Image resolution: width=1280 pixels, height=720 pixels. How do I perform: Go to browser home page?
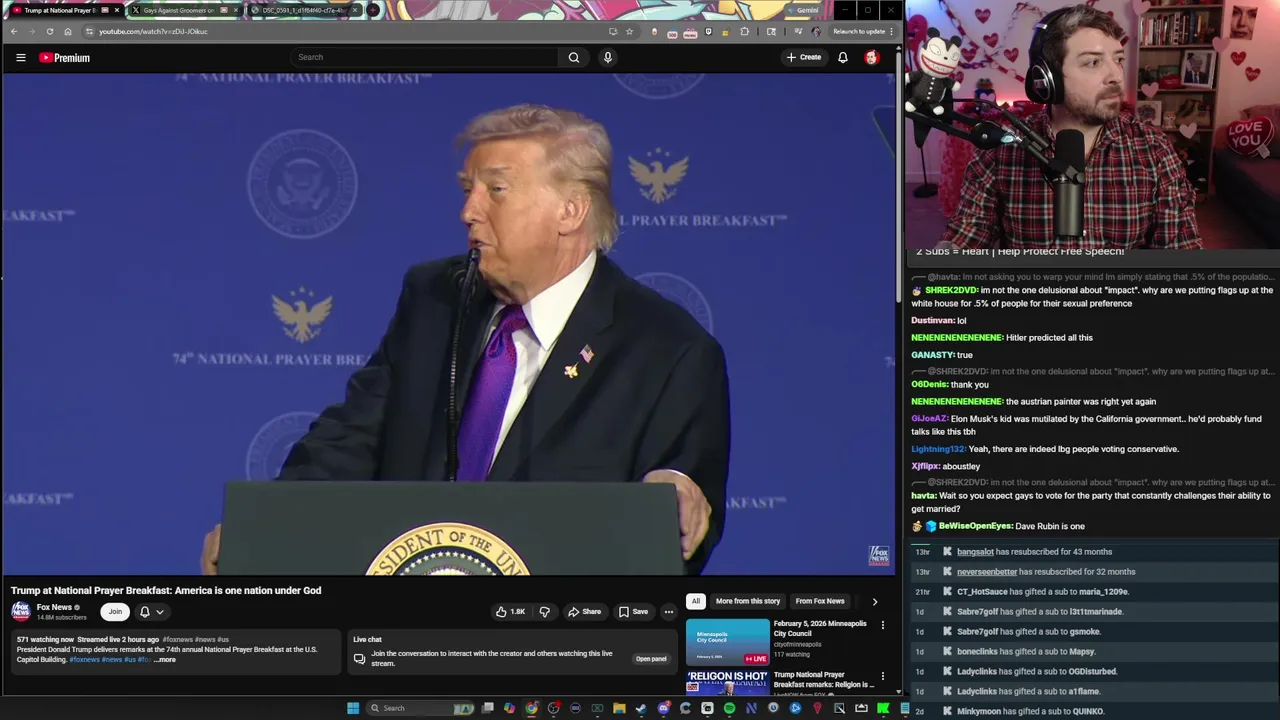(x=68, y=31)
